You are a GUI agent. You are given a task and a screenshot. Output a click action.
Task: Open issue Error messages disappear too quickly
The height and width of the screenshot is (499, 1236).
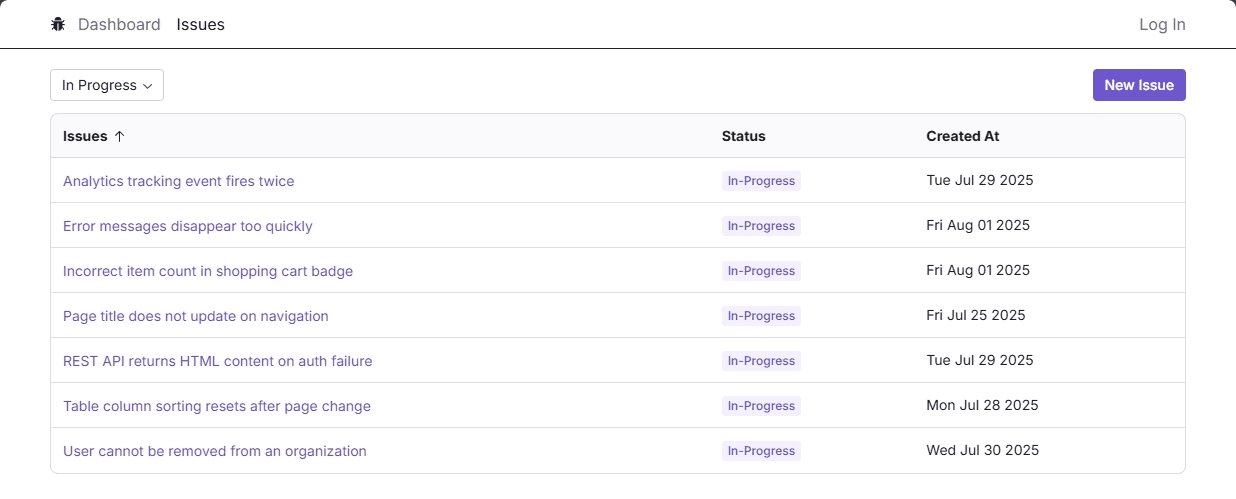187,226
